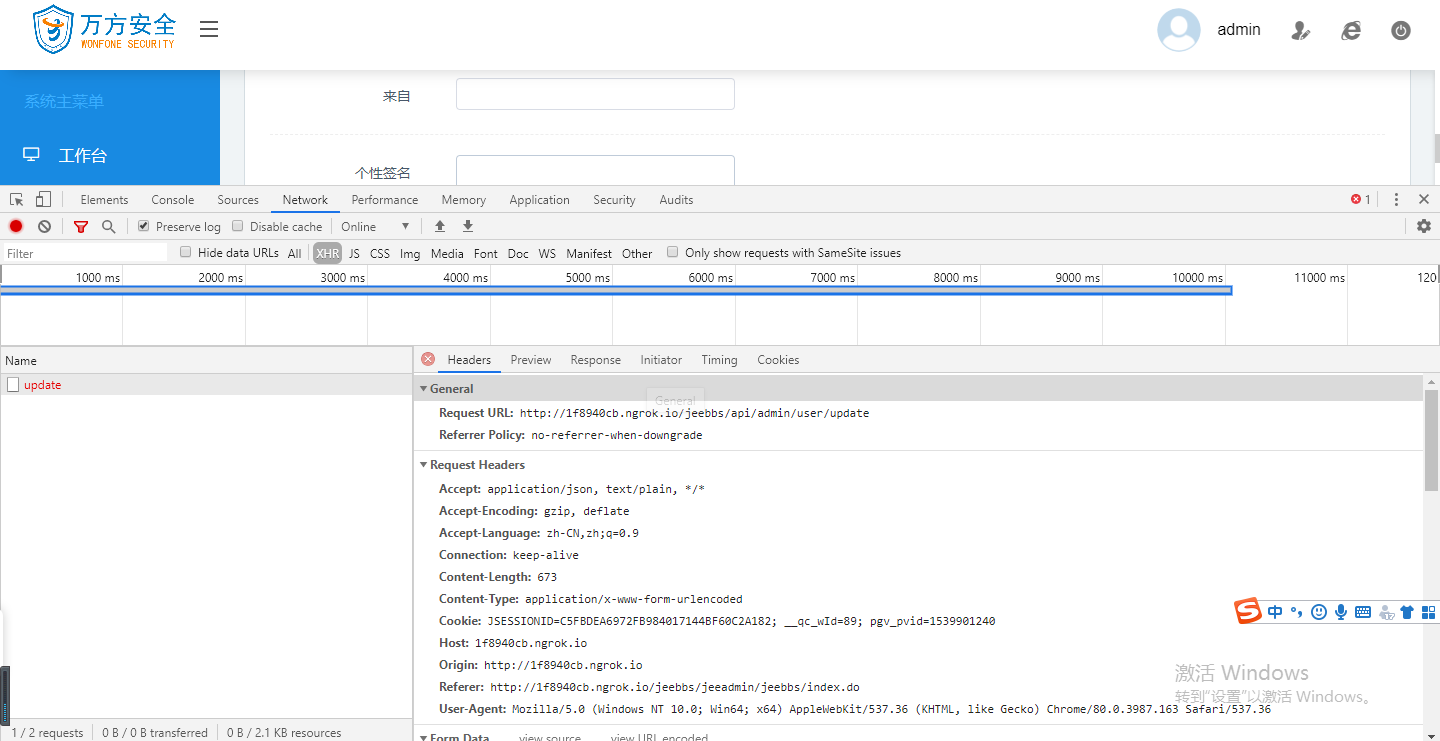Switch to the Console tab

[x=172, y=200]
